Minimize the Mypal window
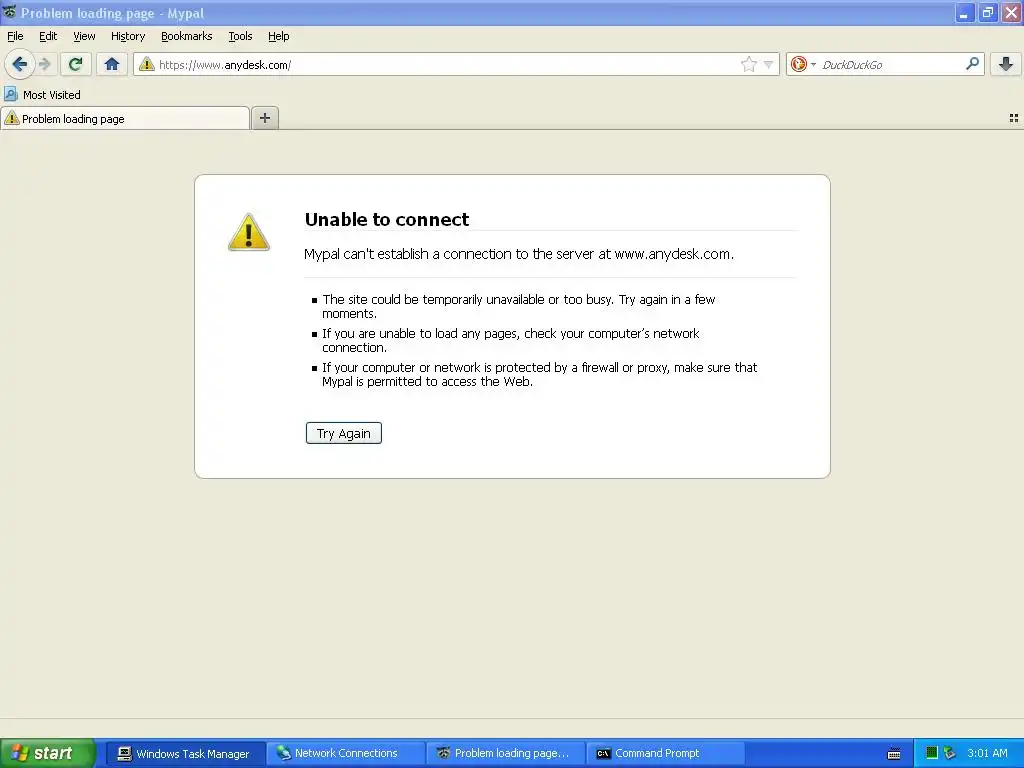The height and width of the screenshot is (768, 1024). (965, 12)
